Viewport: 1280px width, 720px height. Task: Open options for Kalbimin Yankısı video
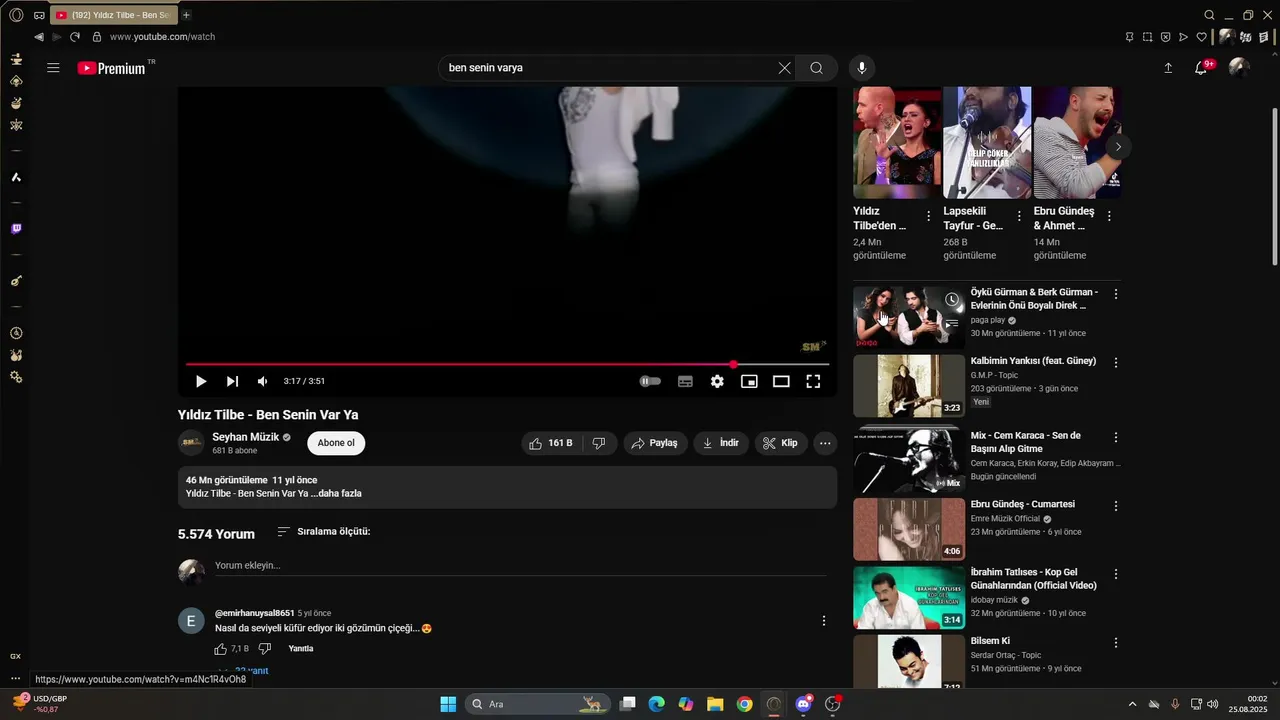(1116, 363)
